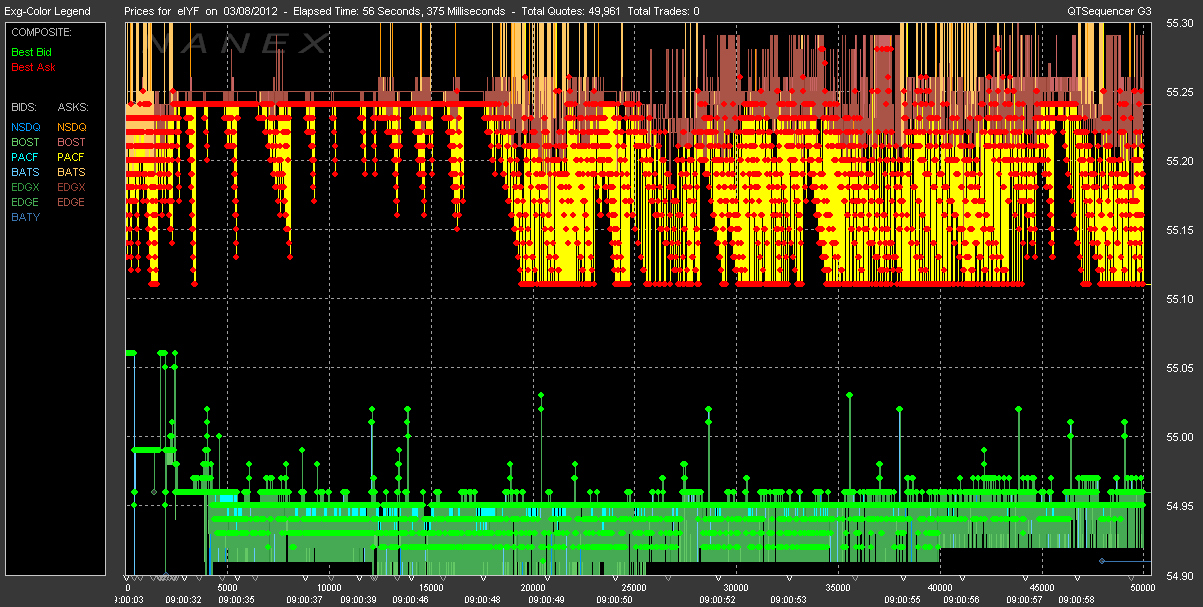Select the cyan PACF entry under BIDS
The image size is (1203, 607).
(x=26, y=157)
